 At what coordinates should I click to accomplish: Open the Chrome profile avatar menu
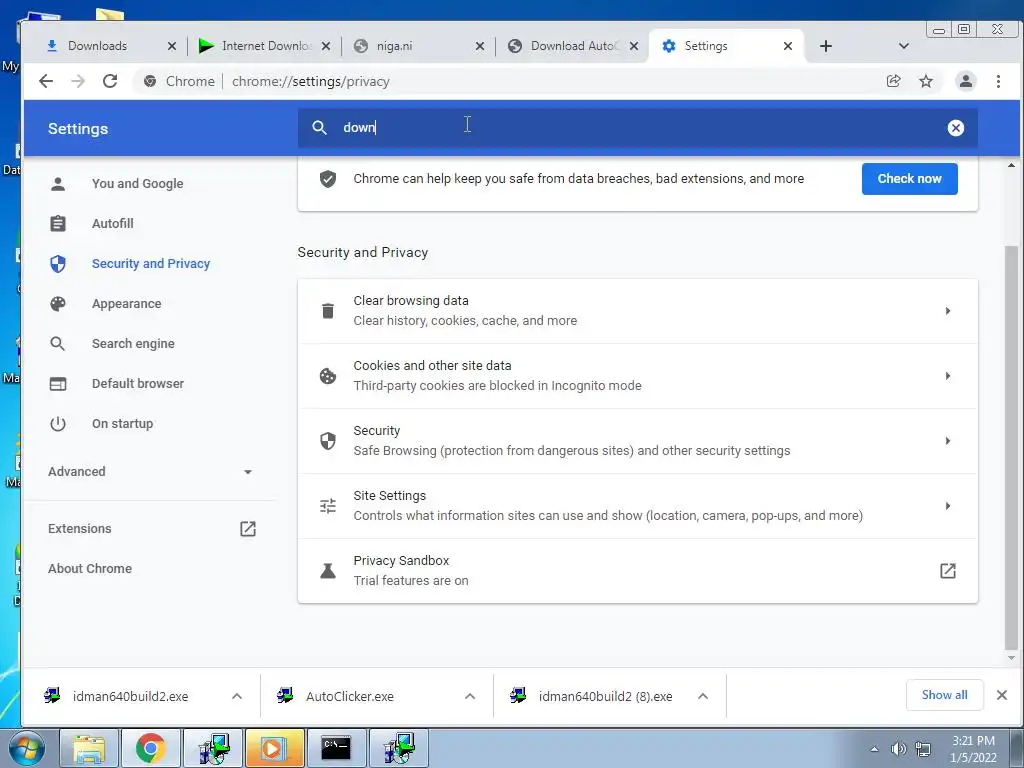point(965,81)
